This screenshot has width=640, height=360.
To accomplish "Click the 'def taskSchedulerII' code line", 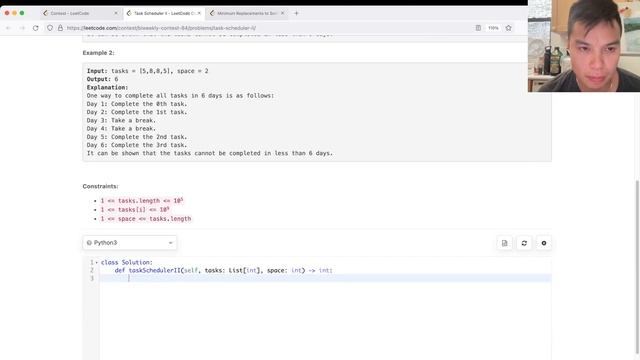I will point(224,270).
